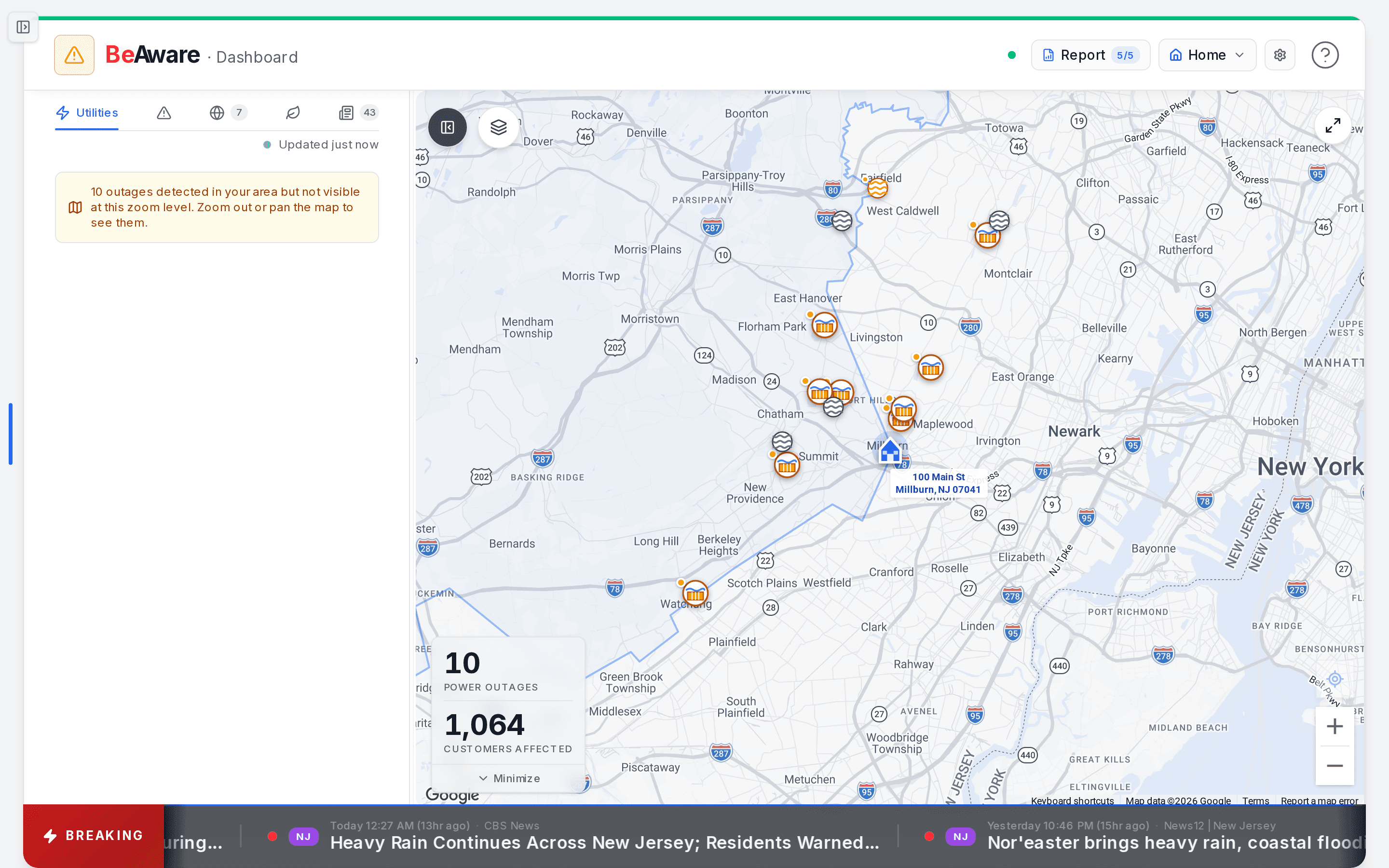Viewport: 1389px width, 868px height.
Task: Click the home marker at Millburn
Action: coord(890,451)
